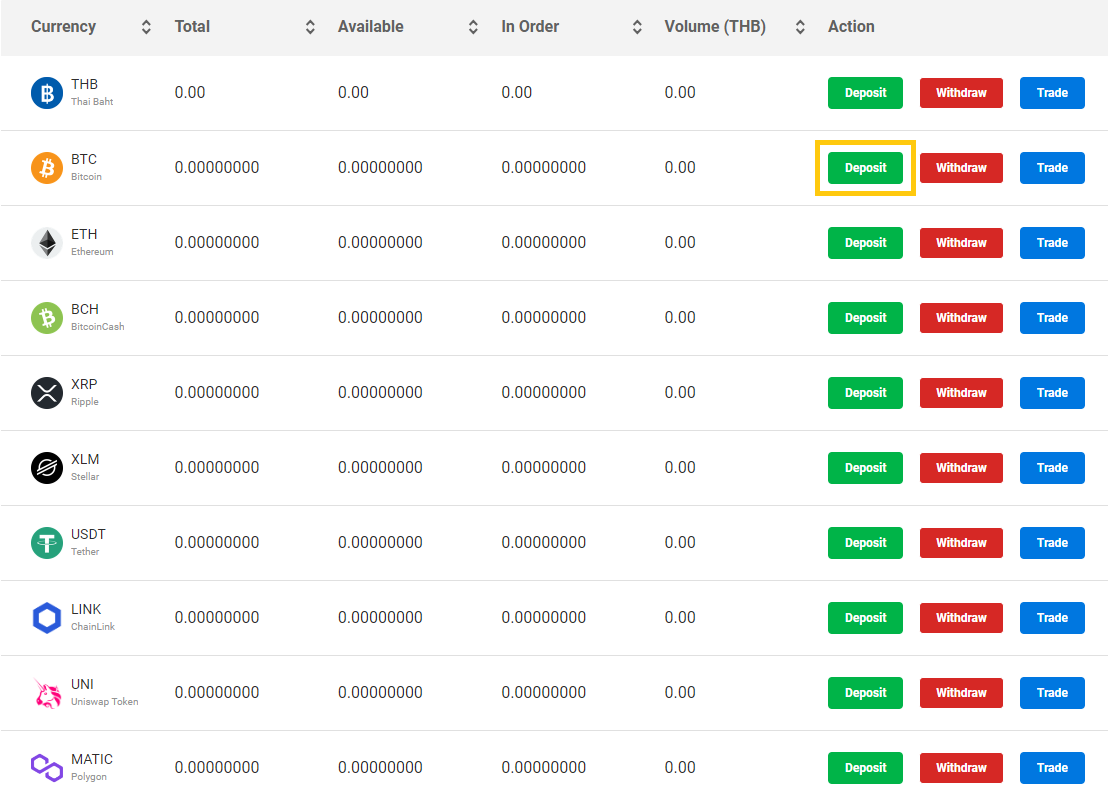
Task: Deposit Tether (USDT)
Action: click(x=865, y=543)
